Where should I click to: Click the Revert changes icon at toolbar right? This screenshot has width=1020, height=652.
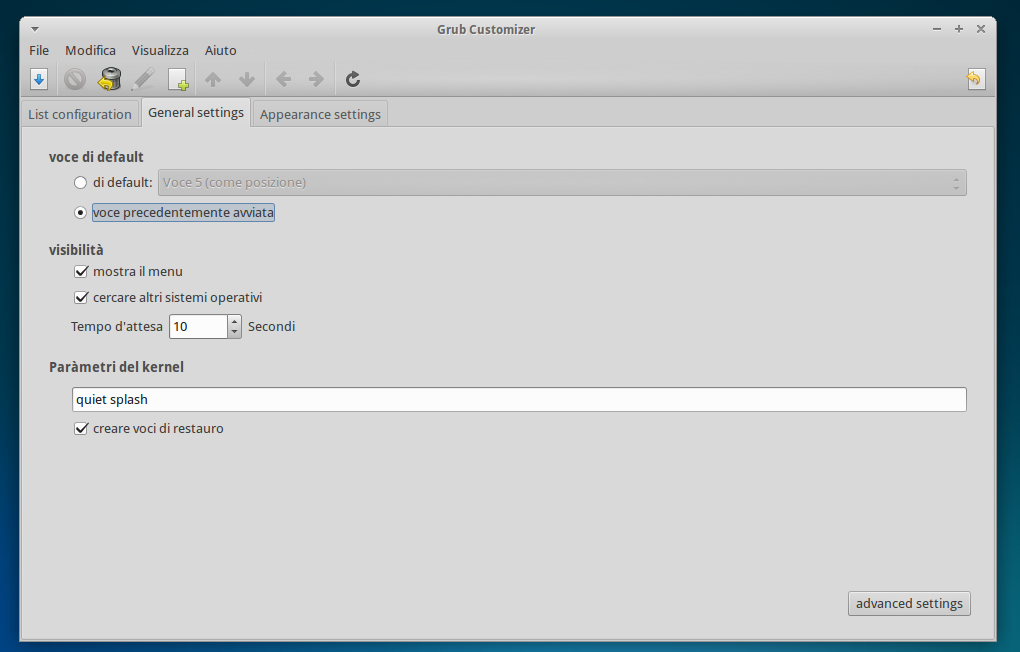(976, 79)
